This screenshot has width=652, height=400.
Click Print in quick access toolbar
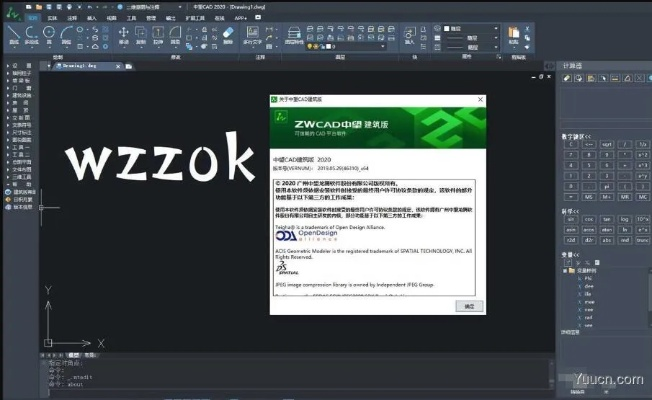[x=69, y=7]
